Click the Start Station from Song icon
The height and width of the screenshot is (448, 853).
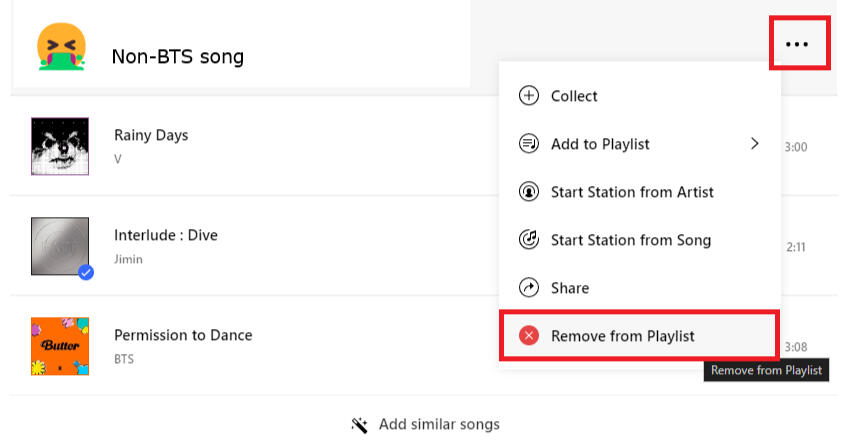pyautogui.click(x=529, y=240)
